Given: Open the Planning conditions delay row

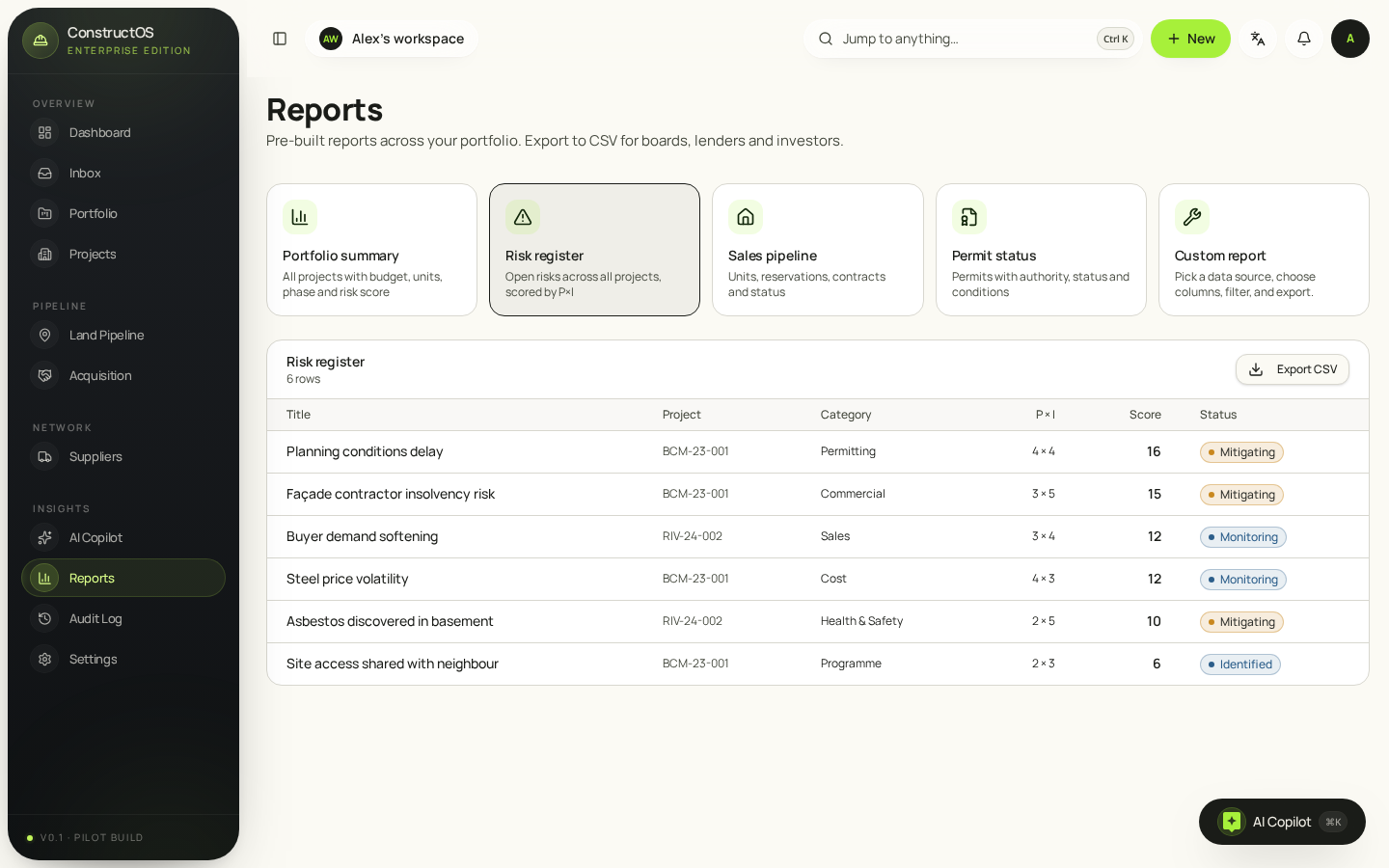Looking at the screenshot, I should 818,451.
